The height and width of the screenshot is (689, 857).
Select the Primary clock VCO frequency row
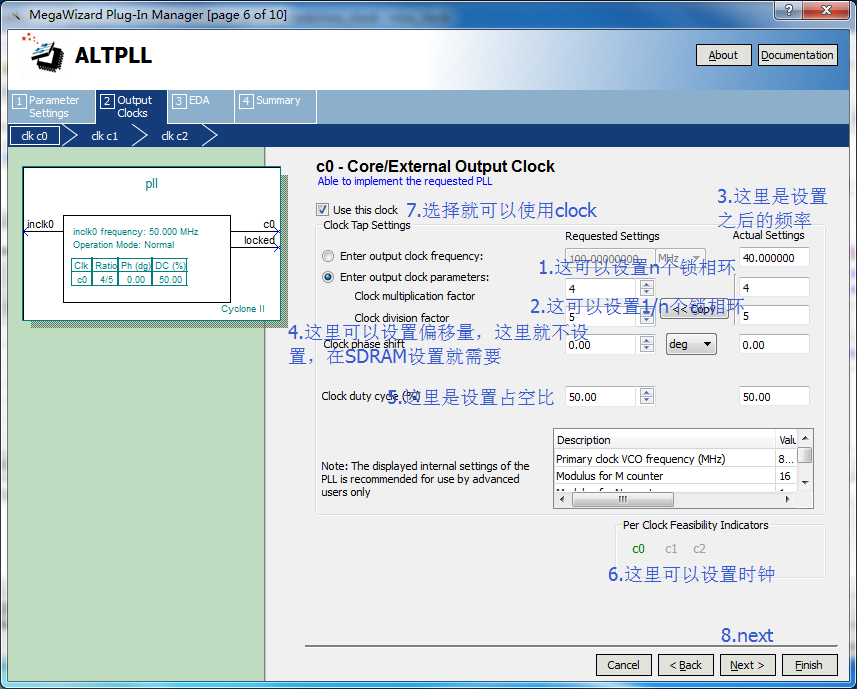pos(676,459)
